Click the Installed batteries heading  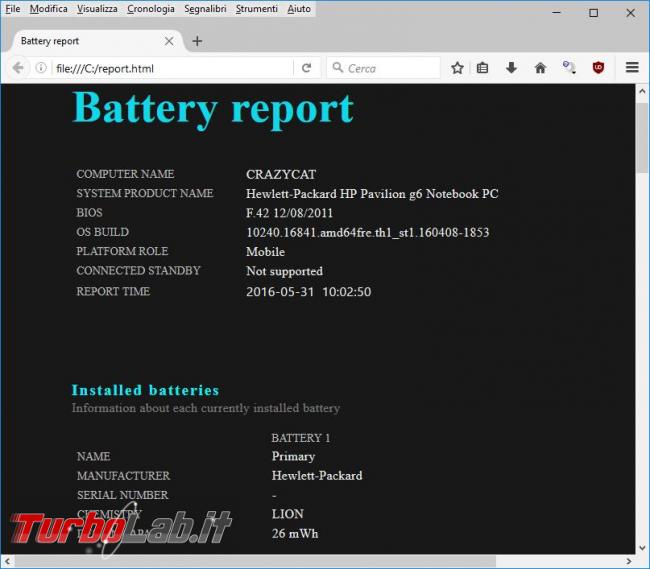(146, 390)
